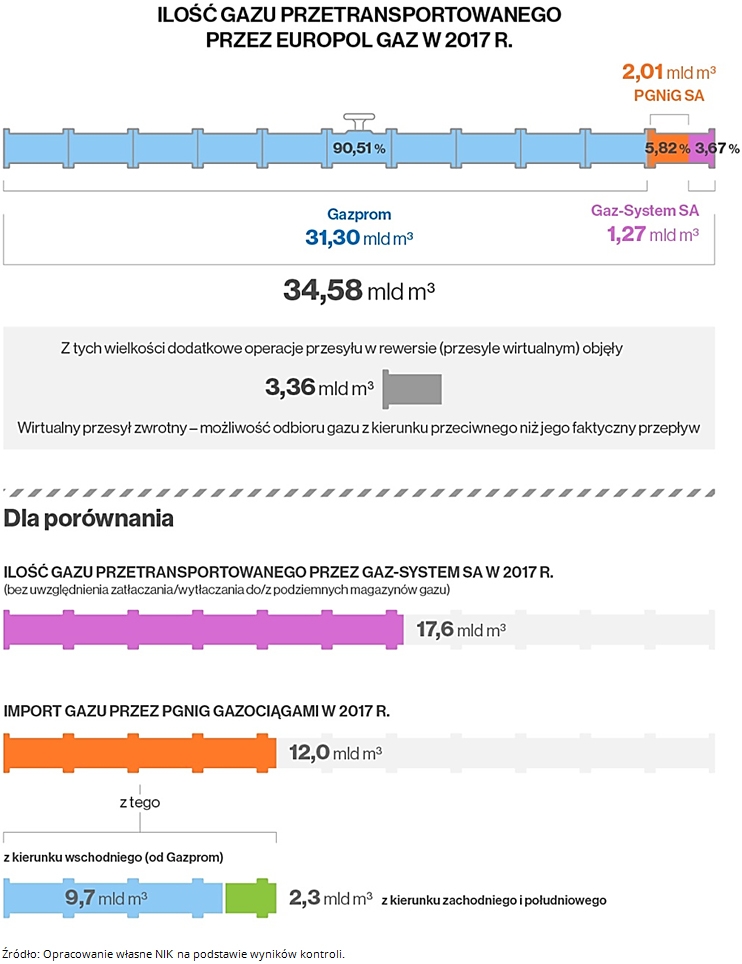Click the 'Źródło' source footnote at the bottom
Image resolution: width=742 pixels, height=964 pixels.
[174, 953]
